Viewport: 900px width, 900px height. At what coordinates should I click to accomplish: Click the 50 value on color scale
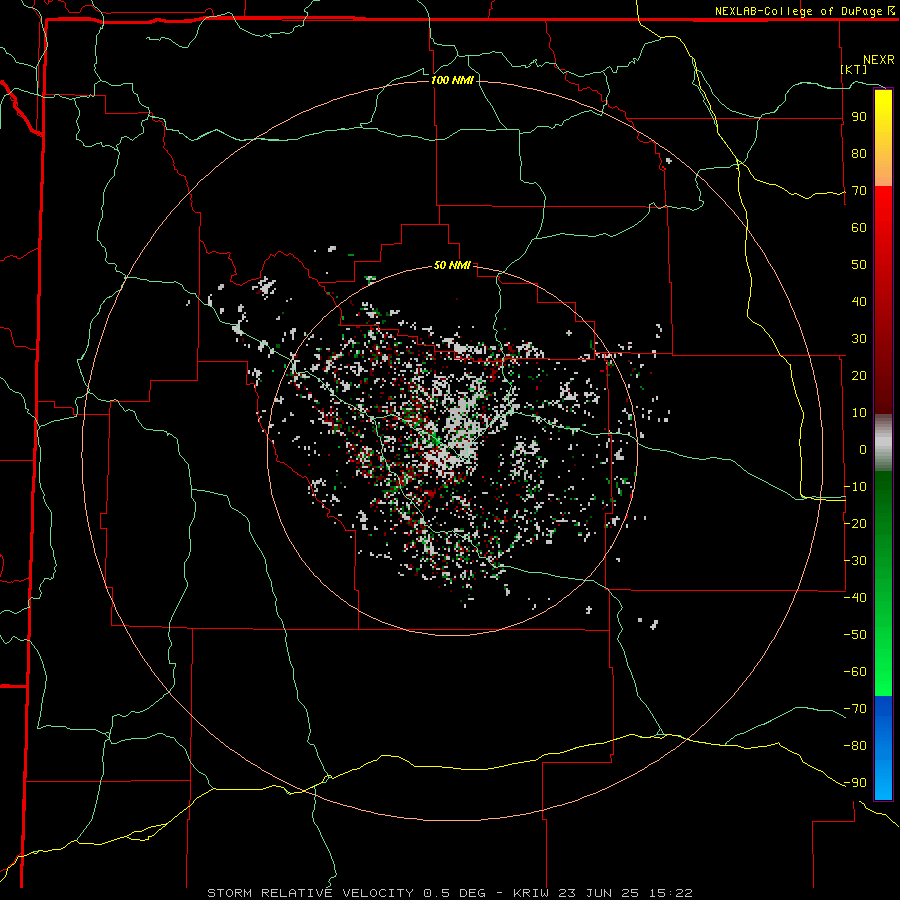(x=859, y=265)
